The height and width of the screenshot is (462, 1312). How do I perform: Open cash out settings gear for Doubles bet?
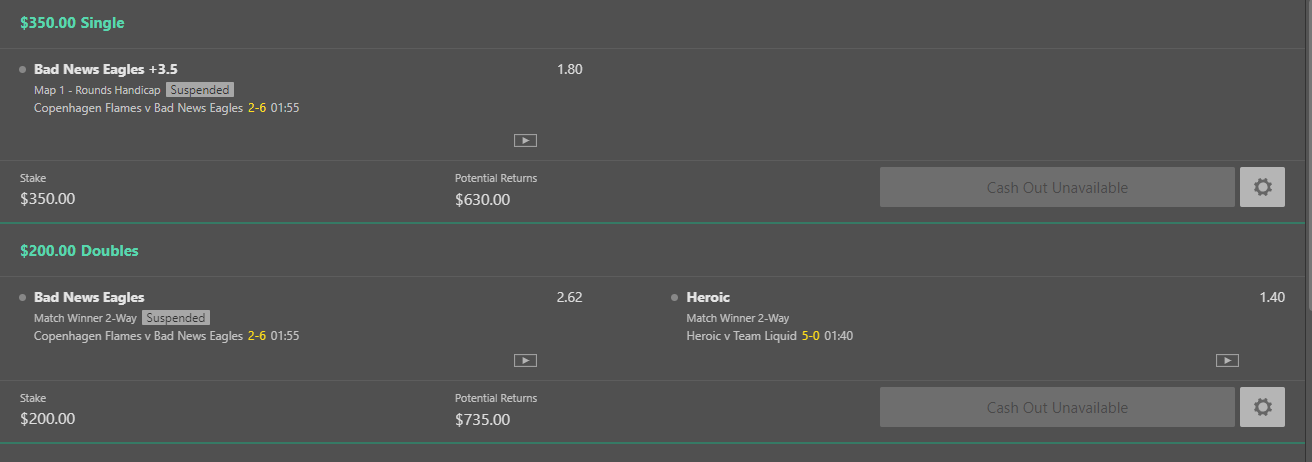[x=1262, y=407]
